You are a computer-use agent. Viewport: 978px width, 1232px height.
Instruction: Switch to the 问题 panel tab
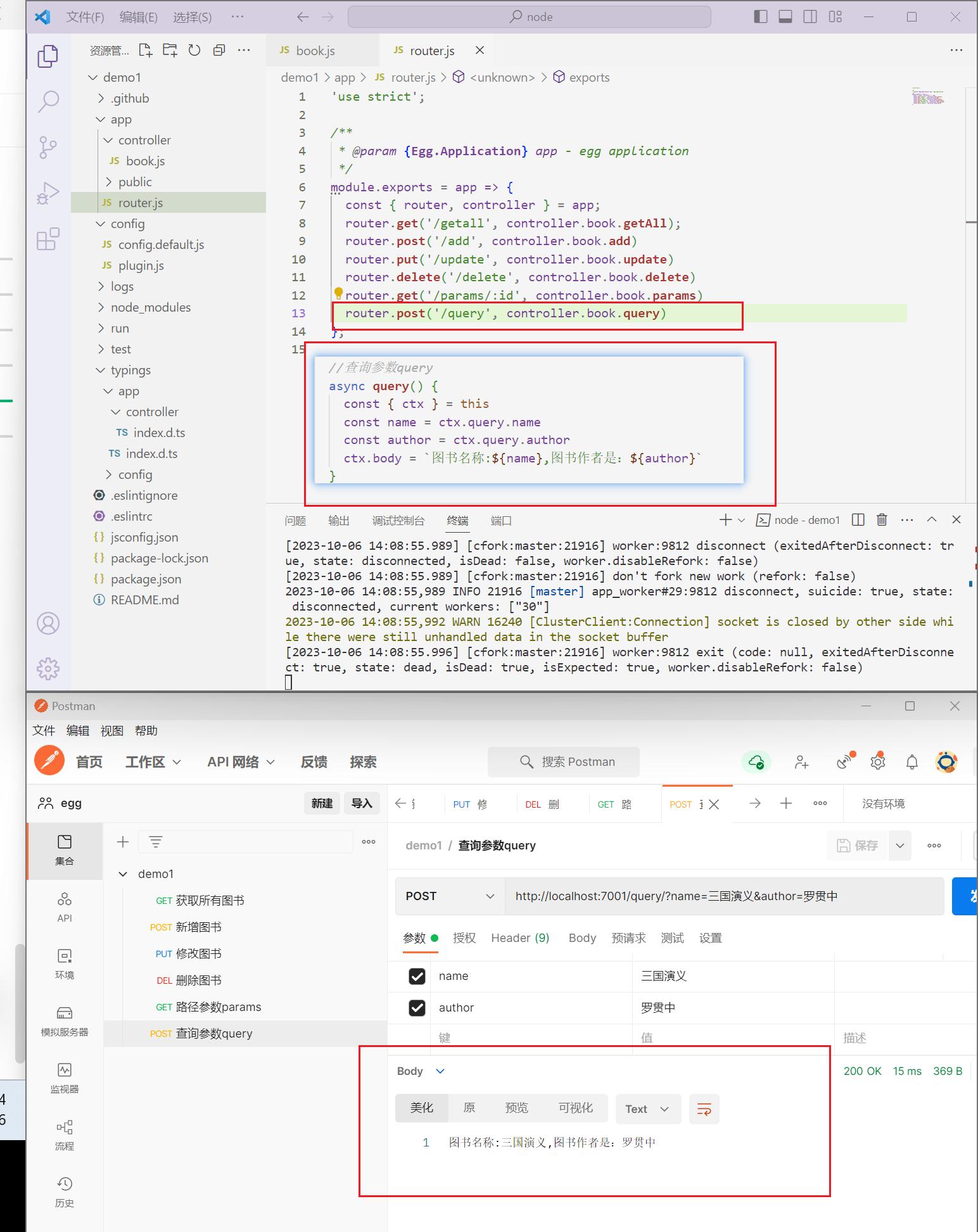[295, 520]
